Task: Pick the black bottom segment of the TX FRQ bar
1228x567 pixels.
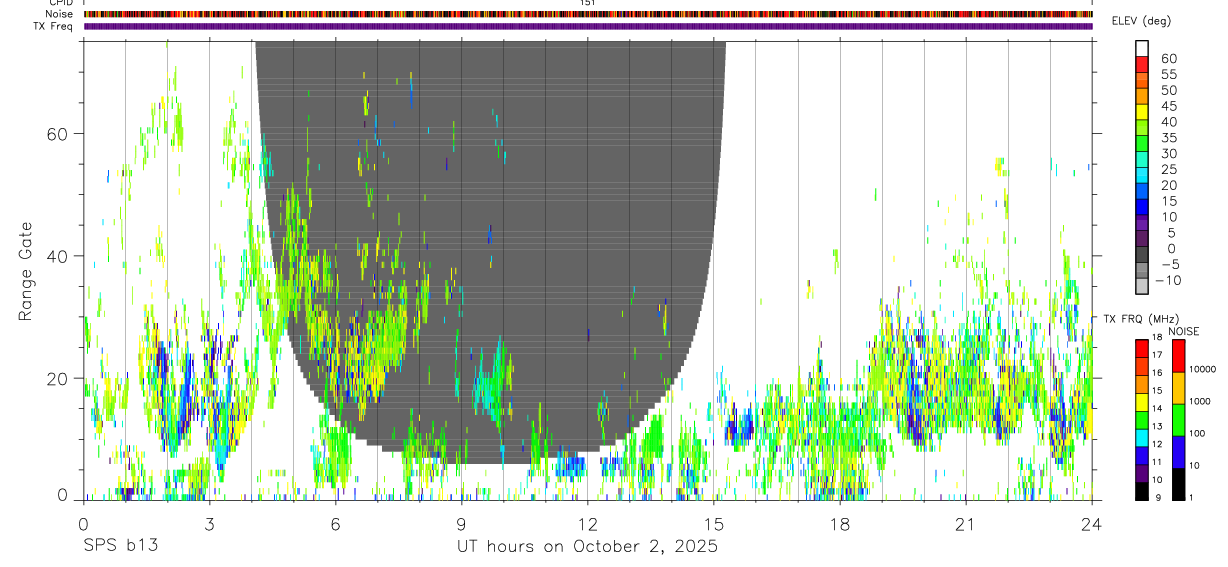Action: coord(1142,491)
